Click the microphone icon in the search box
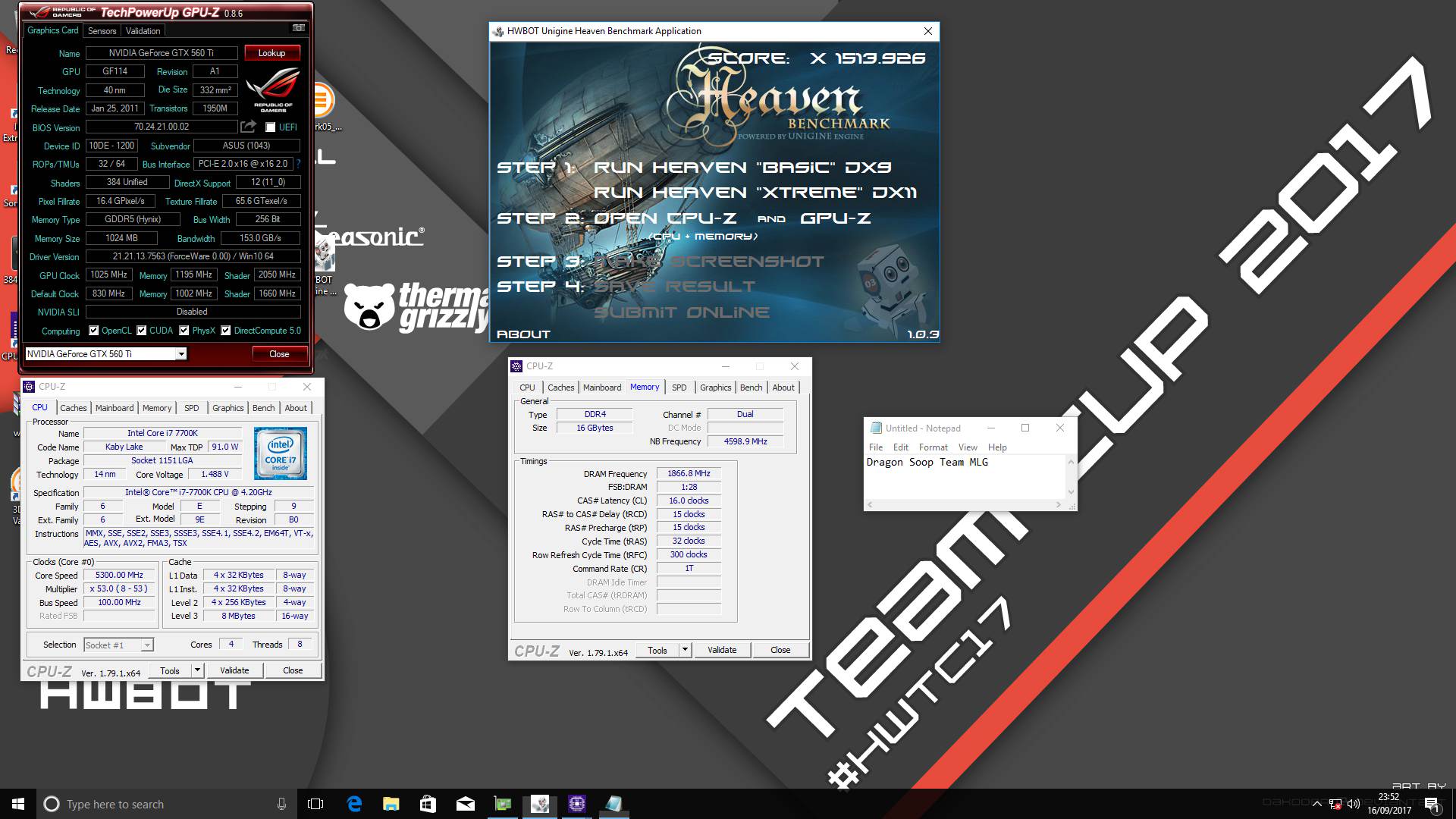Viewport: 1456px width, 819px height. 281,804
